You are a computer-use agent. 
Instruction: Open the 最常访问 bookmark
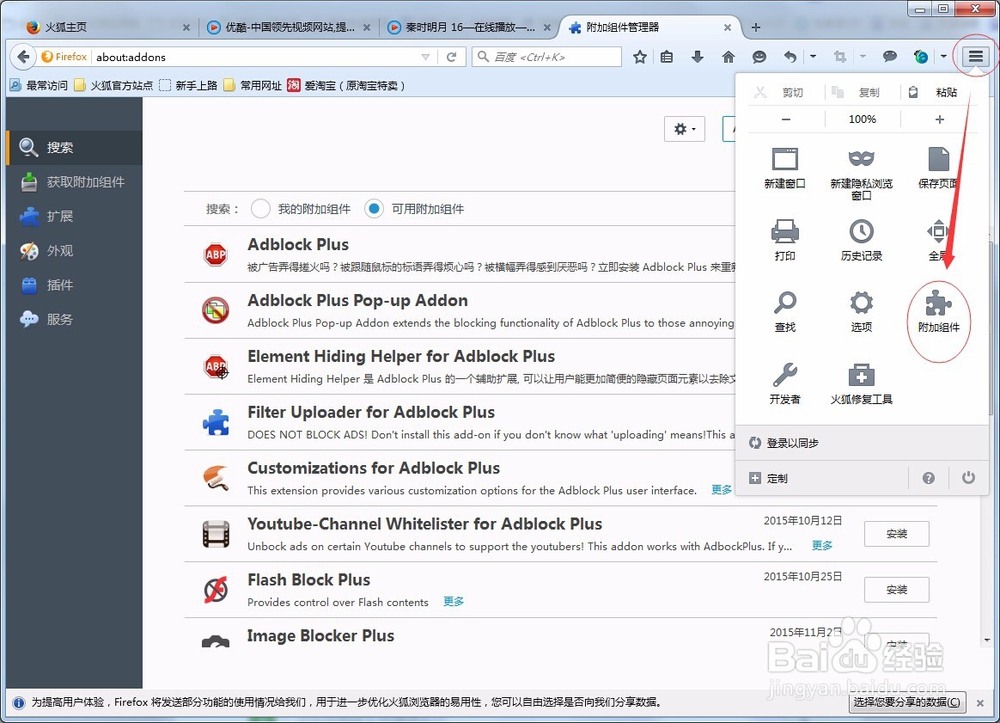pos(39,85)
